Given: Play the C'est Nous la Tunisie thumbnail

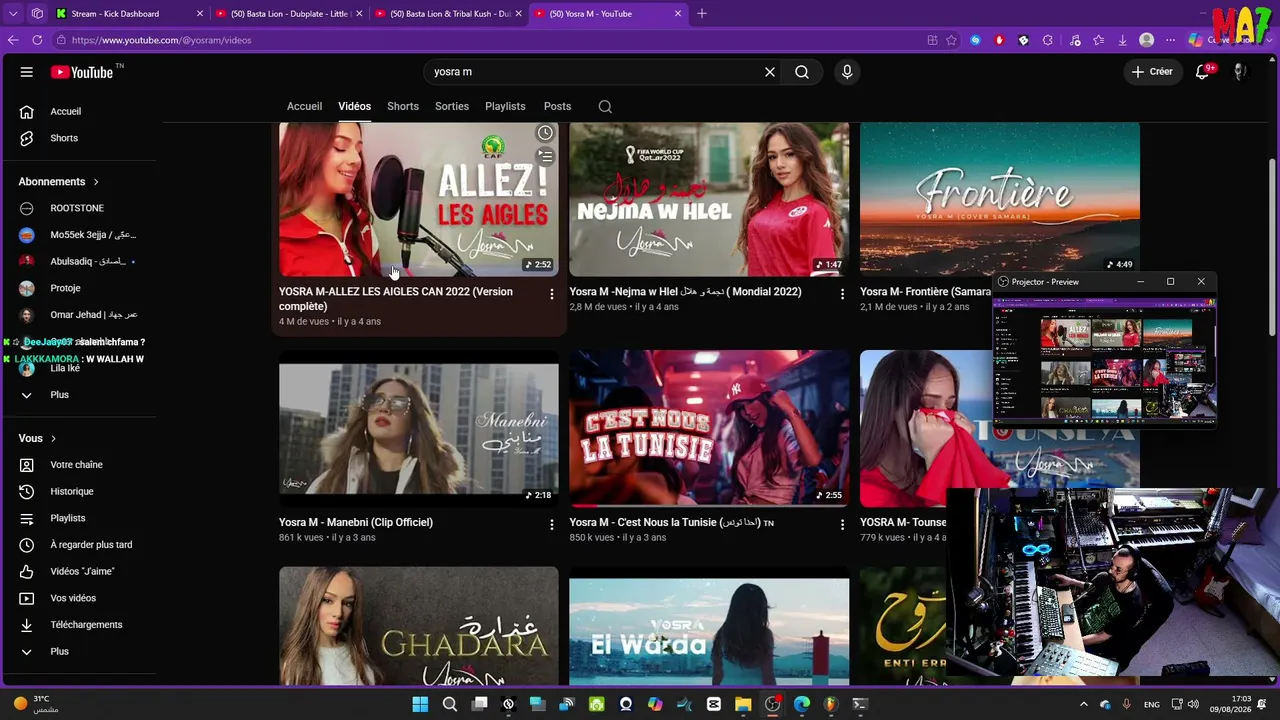Looking at the screenshot, I should point(709,429).
